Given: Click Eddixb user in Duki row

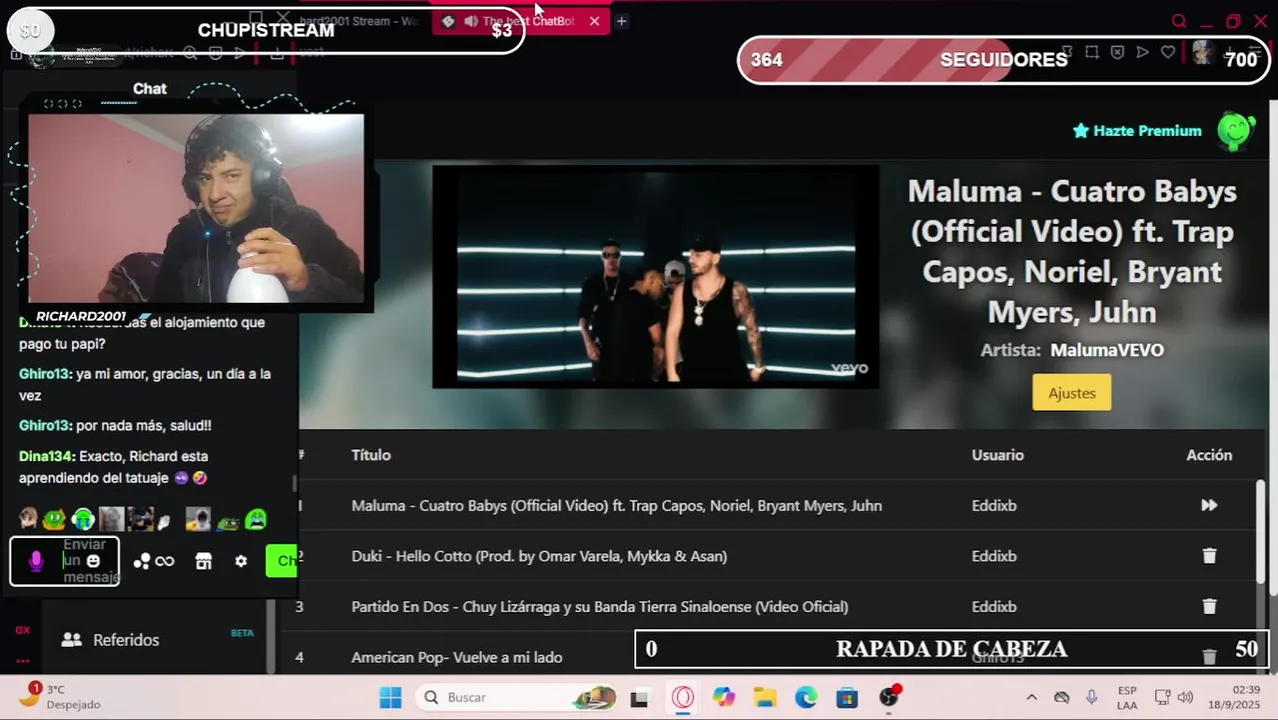Looking at the screenshot, I should pos(994,556).
